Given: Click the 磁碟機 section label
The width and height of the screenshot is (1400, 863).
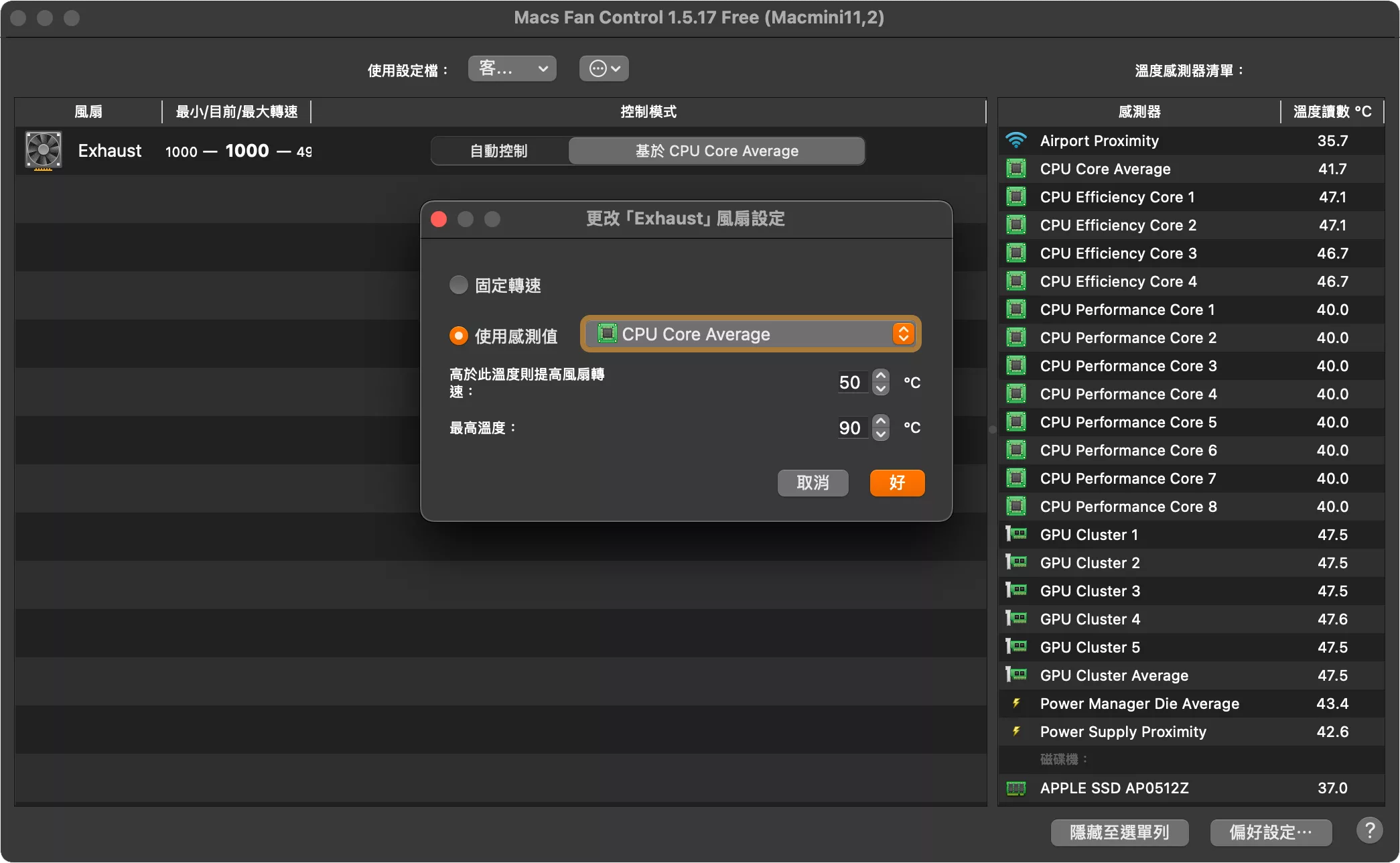Looking at the screenshot, I should click(1063, 759).
